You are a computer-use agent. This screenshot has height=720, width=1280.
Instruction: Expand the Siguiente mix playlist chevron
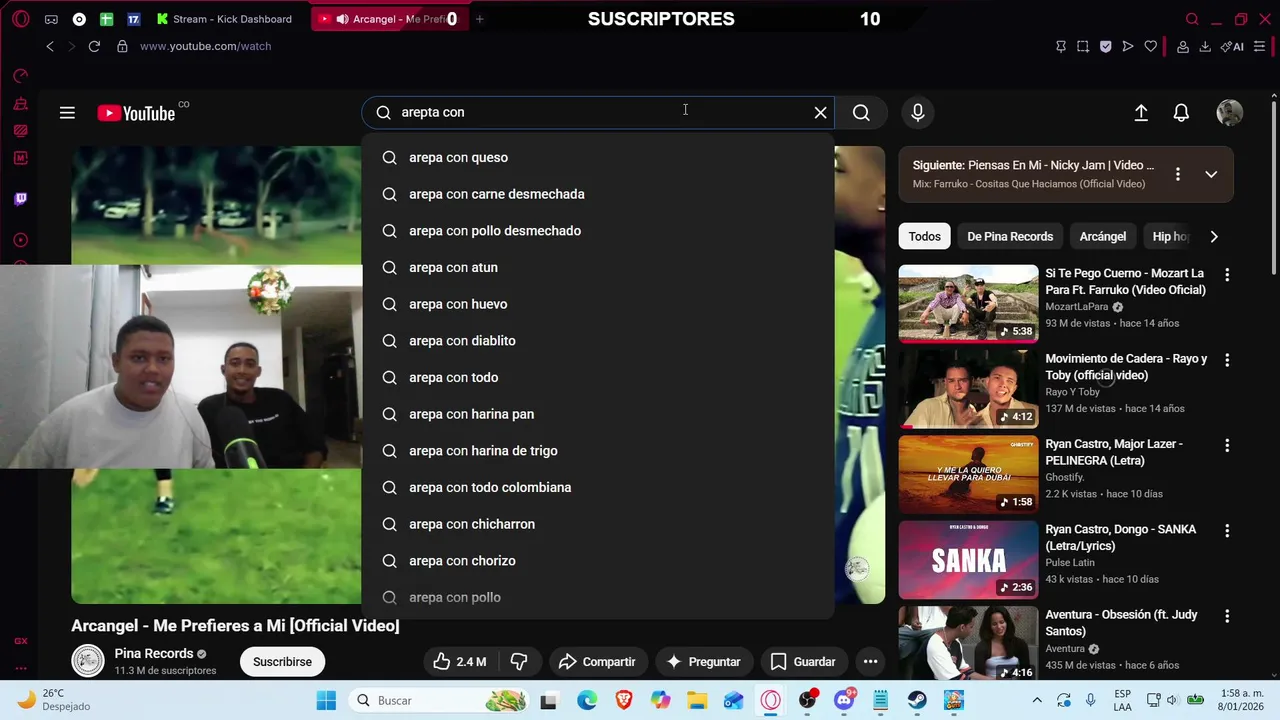point(1211,174)
